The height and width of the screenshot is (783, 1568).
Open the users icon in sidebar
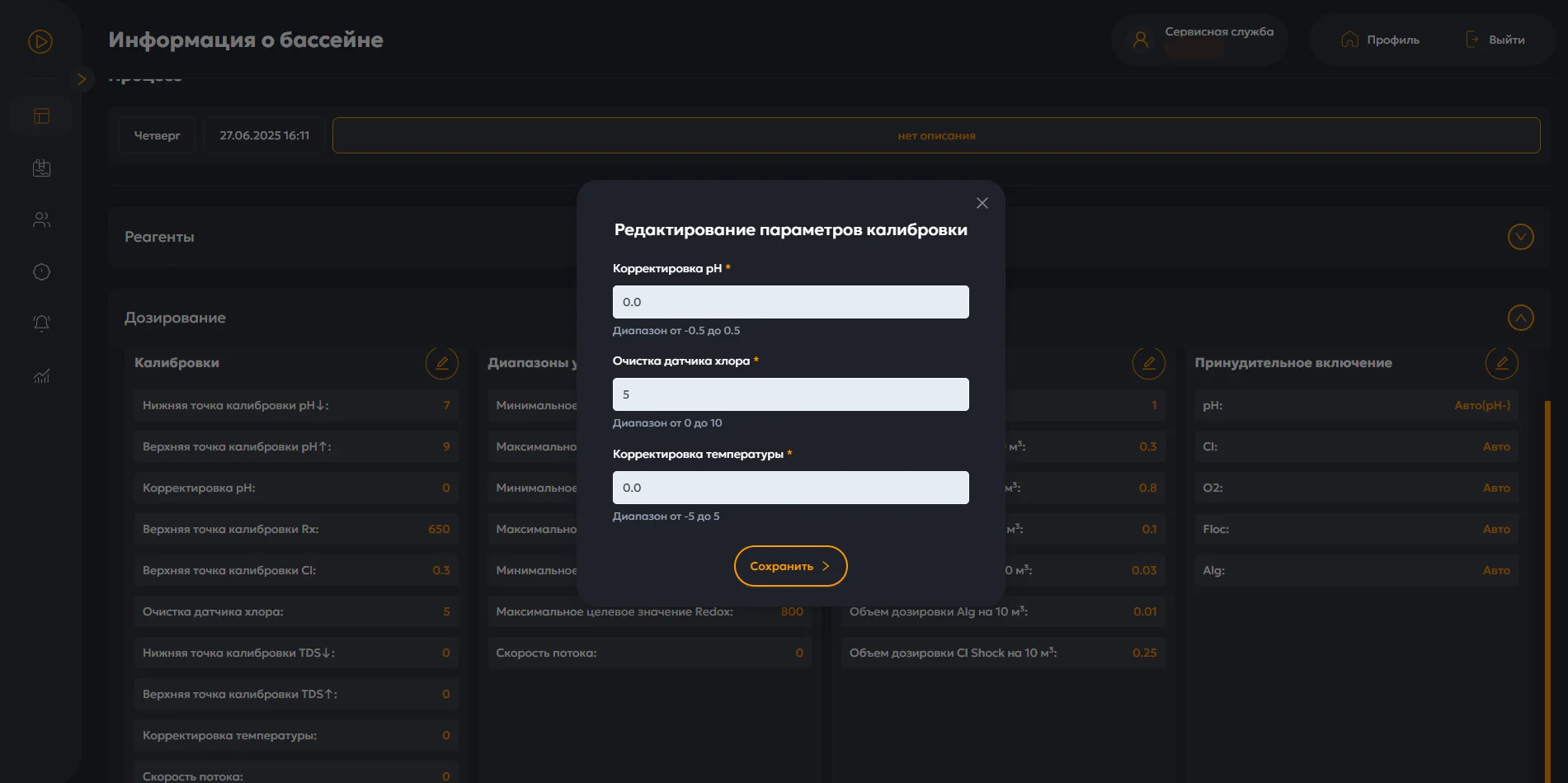tap(41, 220)
